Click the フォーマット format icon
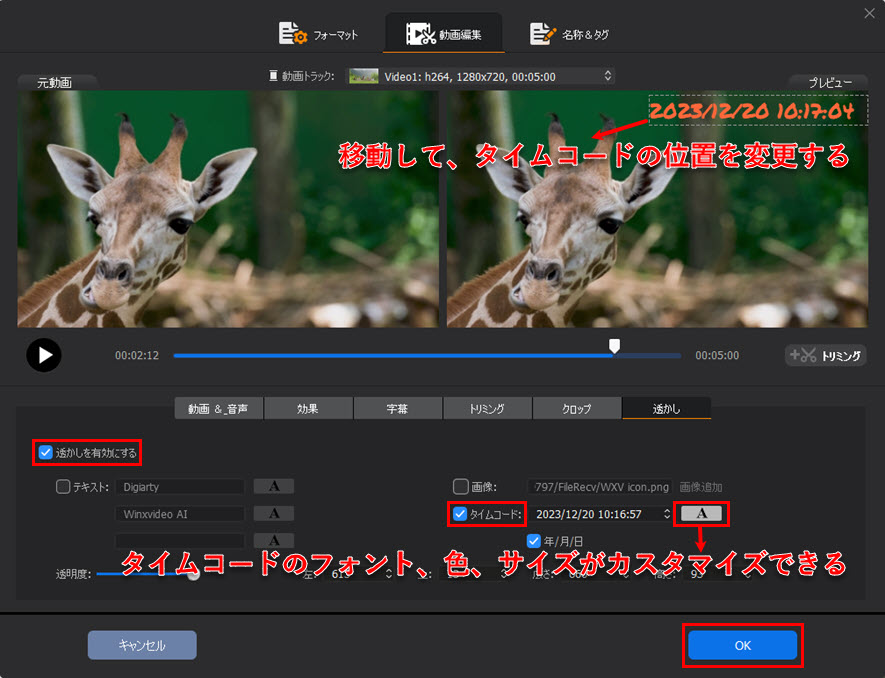The image size is (885, 678). coord(293,34)
